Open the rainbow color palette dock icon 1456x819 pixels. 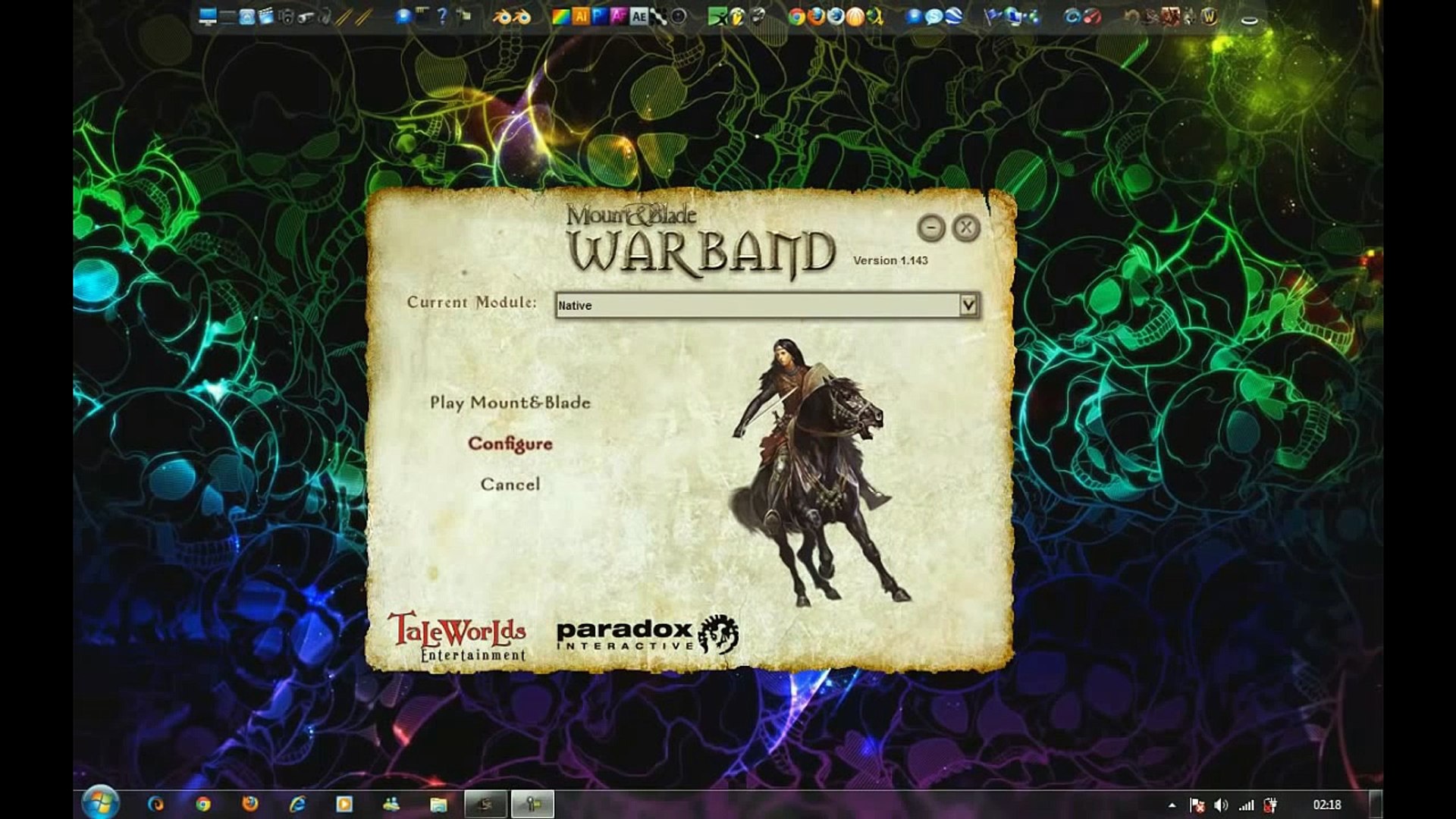(x=561, y=16)
